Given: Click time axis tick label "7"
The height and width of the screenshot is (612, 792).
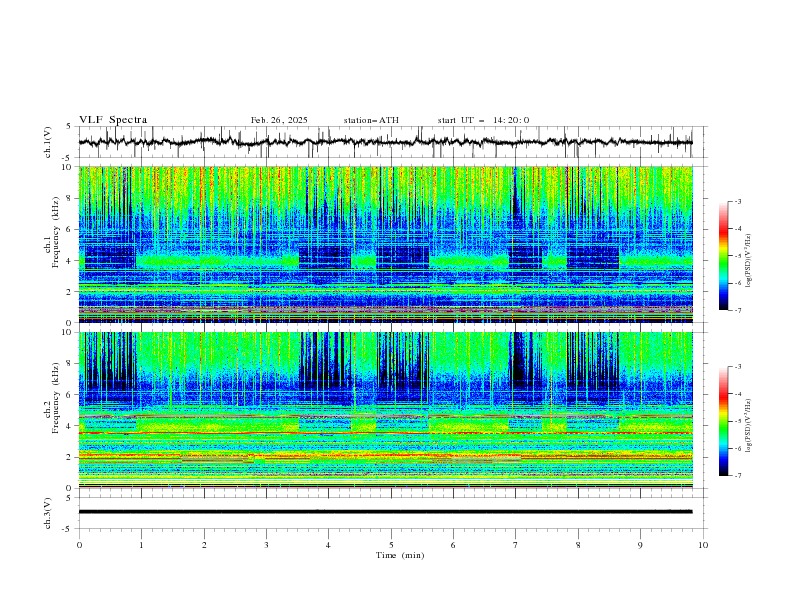Looking at the screenshot, I should [x=516, y=545].
